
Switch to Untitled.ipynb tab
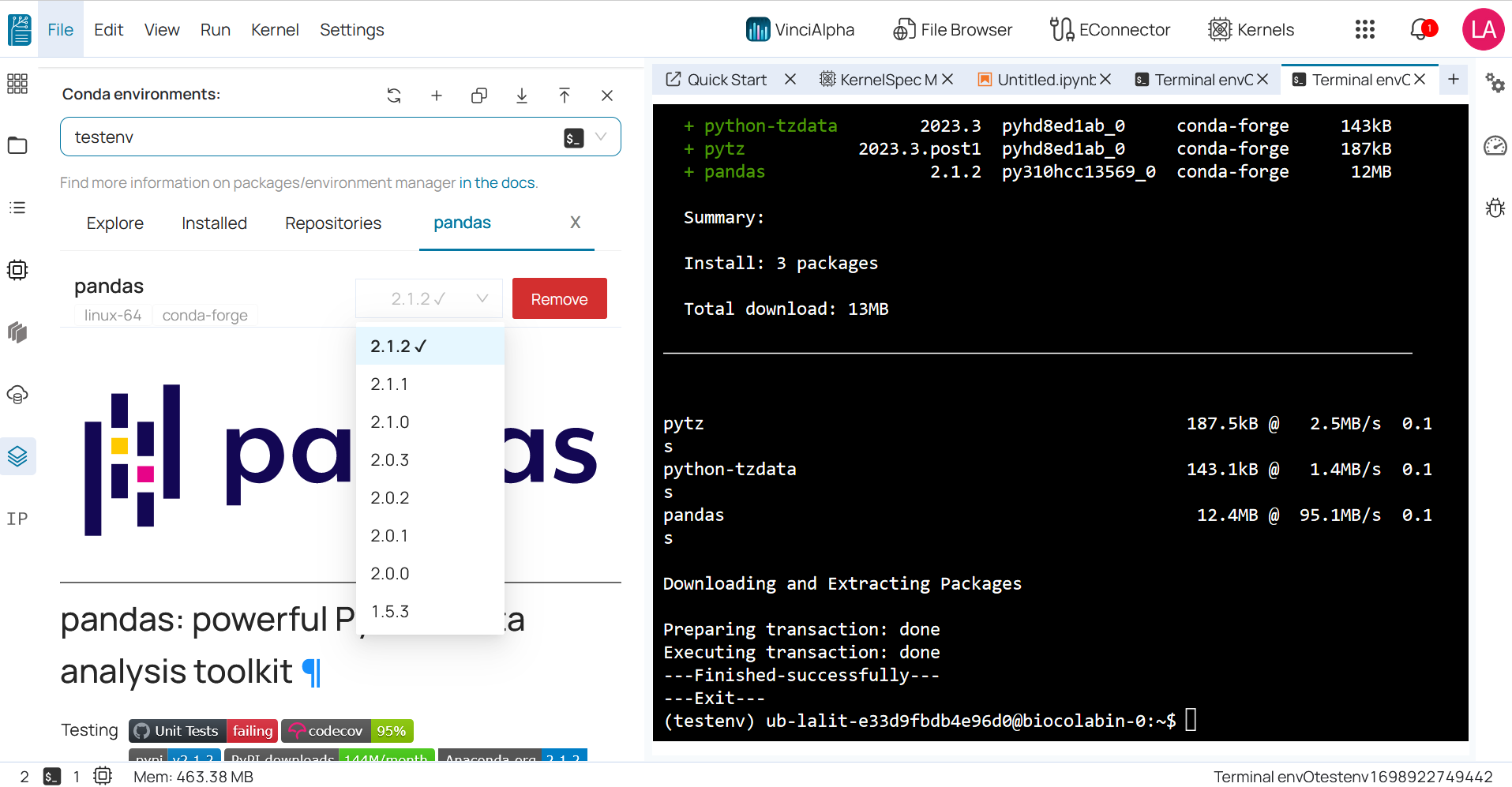tap(1037, 80)
